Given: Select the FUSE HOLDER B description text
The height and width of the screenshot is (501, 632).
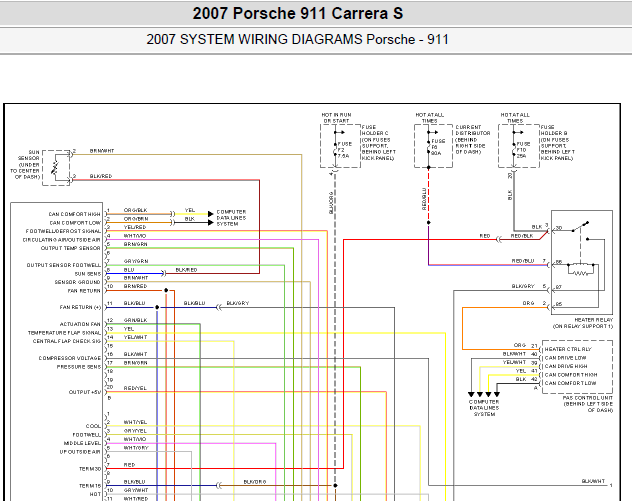Looking at the screenshot, I should 557,142.
